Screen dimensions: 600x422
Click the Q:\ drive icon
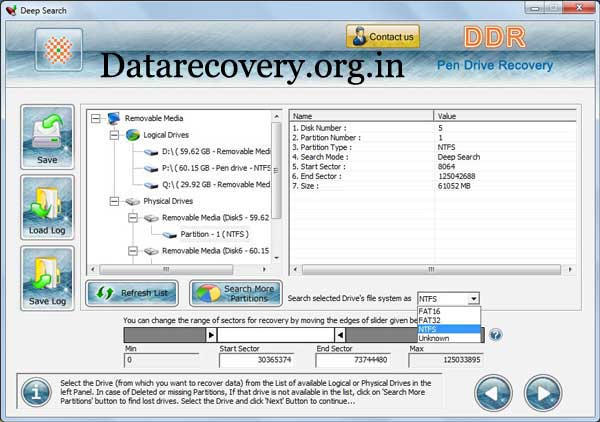point(151,185)
